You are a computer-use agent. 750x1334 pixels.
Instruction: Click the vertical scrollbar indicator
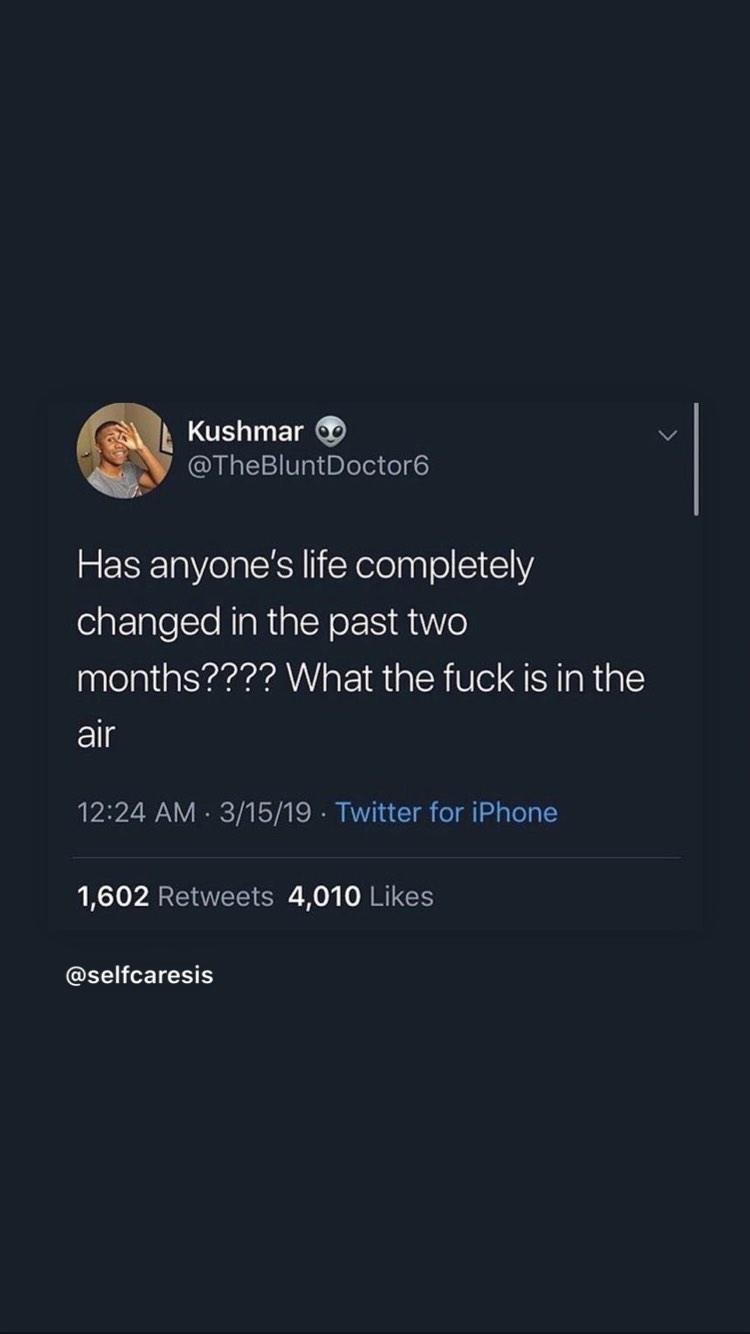(x=696, y=459)
